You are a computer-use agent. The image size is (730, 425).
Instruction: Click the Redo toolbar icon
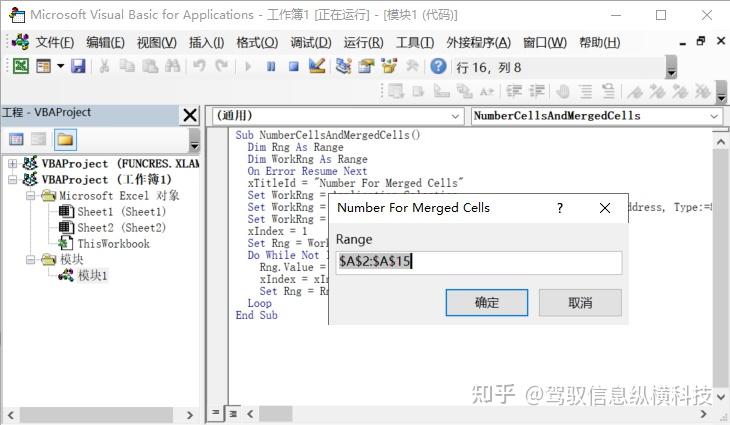point(222,67)
